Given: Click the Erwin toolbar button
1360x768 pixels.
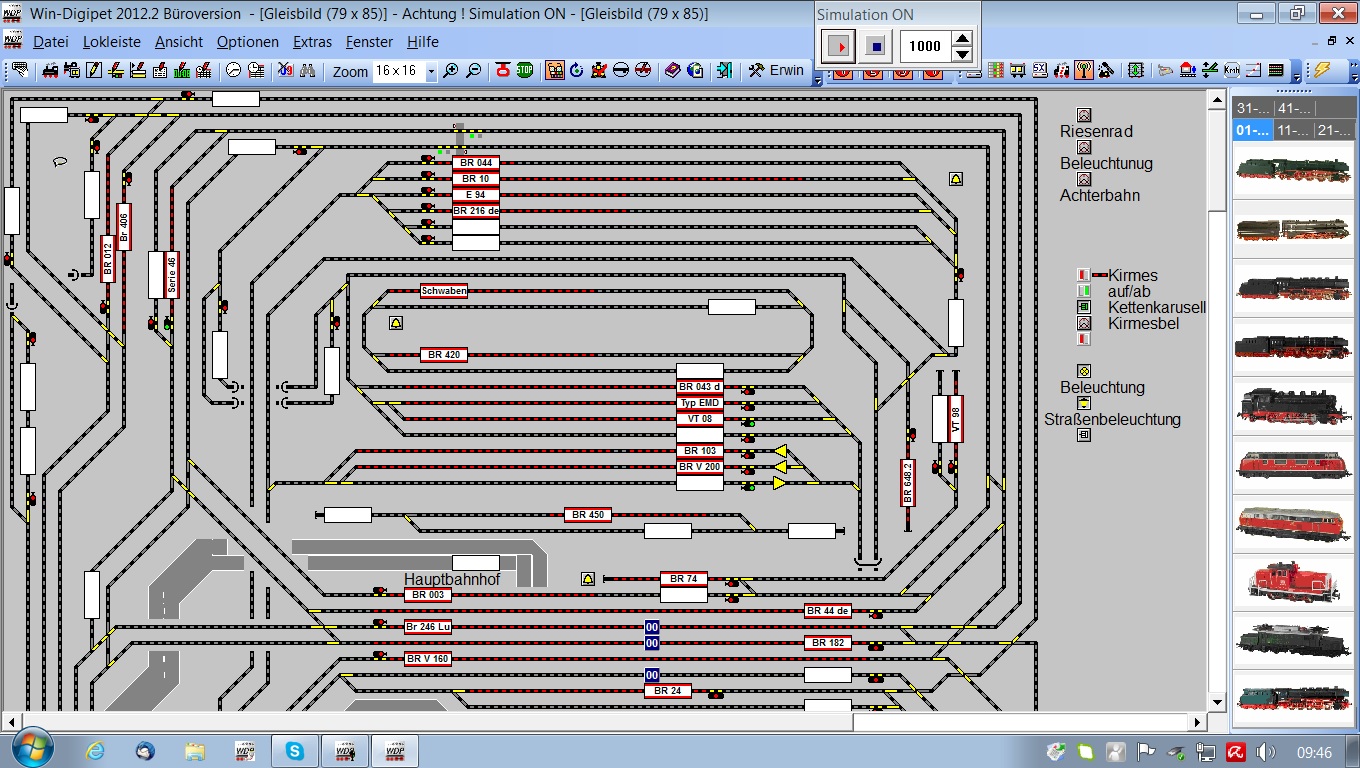Looking at the screenshot, I should (x=777, y=71).
